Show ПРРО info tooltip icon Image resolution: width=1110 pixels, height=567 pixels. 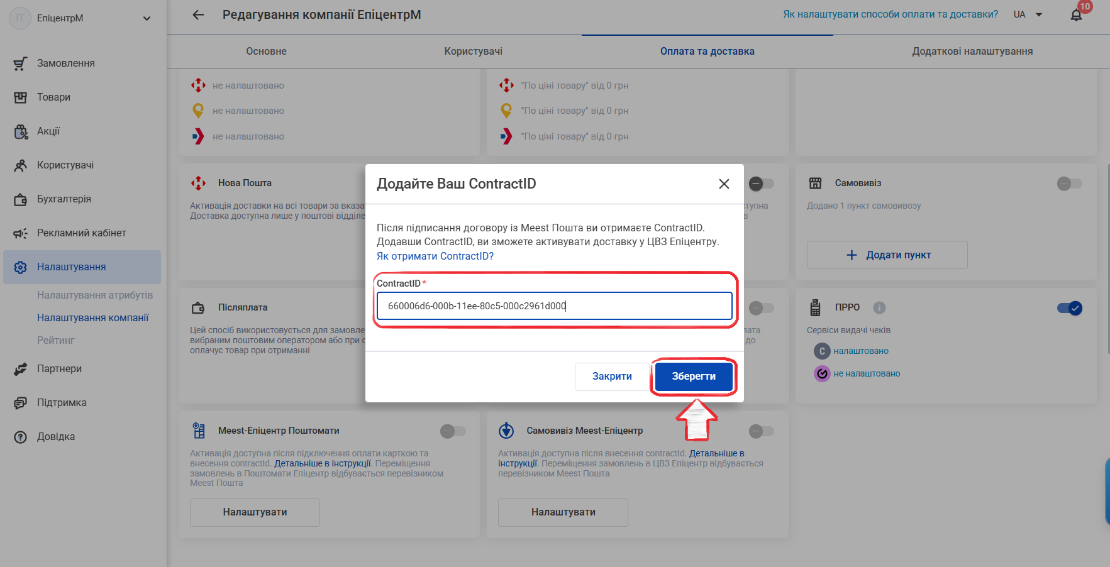[x=879, y=308]
